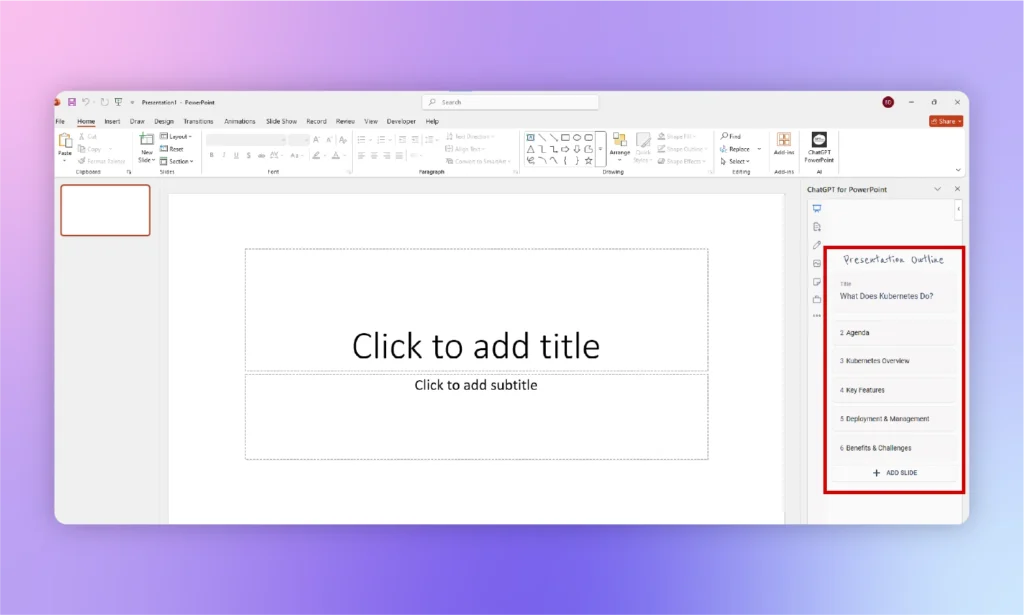
Task: Open the Section dropdown
Action: [176, 161]
